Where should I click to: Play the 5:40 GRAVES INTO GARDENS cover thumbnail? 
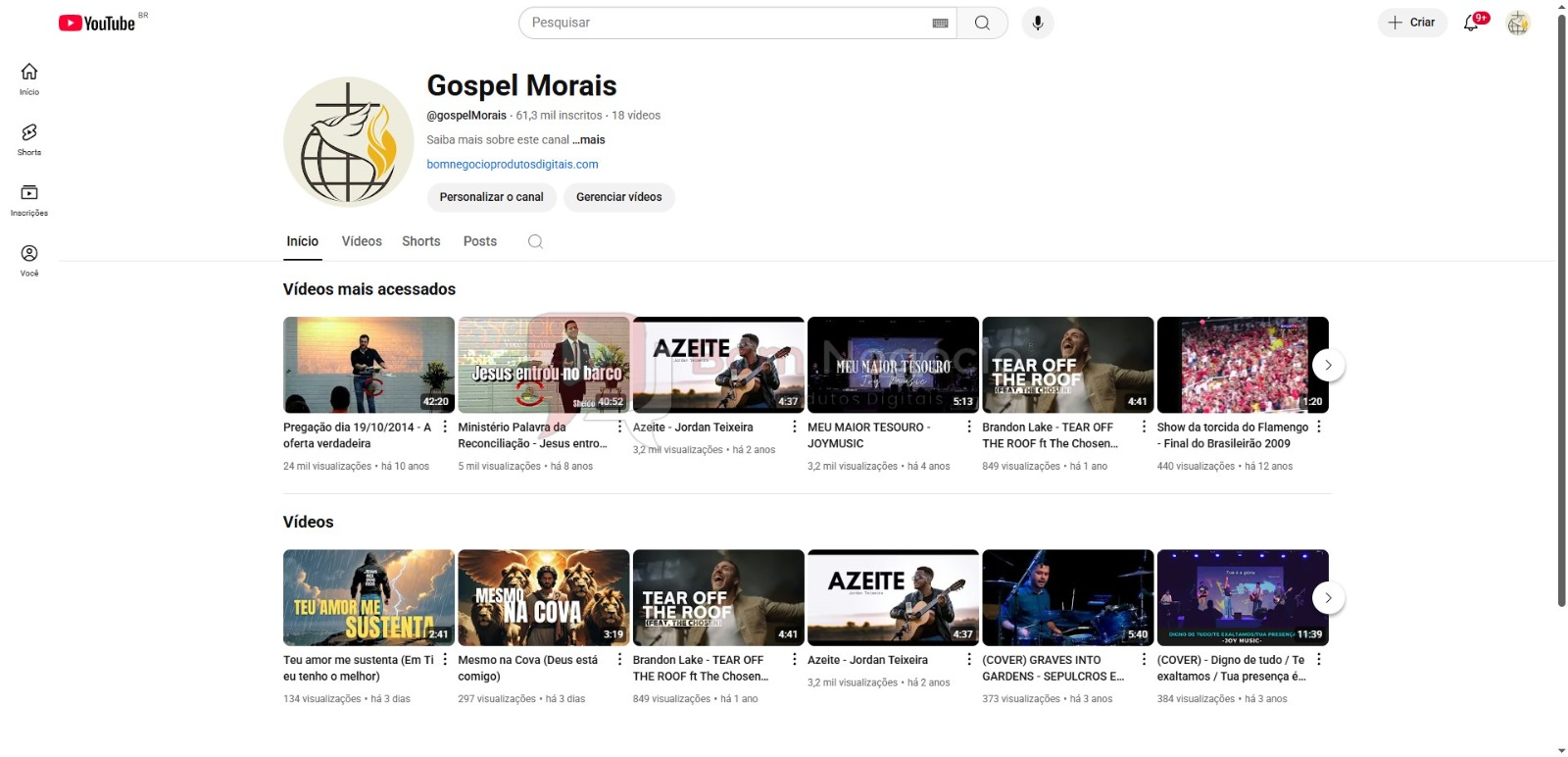(x=1068, y=597)
